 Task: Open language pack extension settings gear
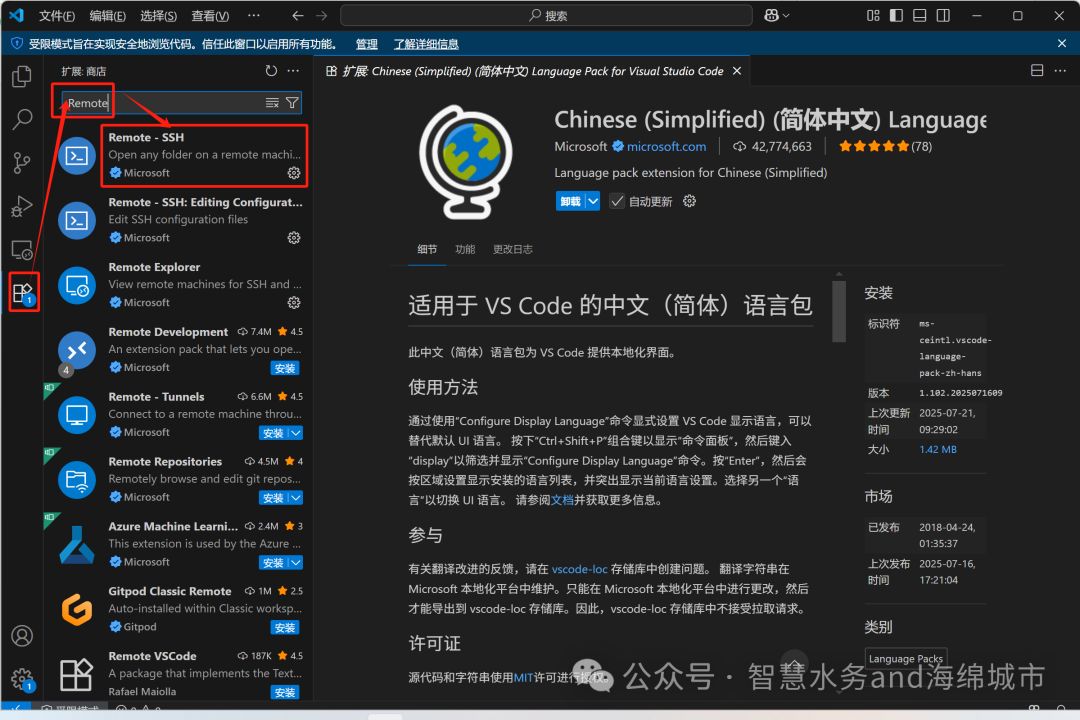[689, 201]
